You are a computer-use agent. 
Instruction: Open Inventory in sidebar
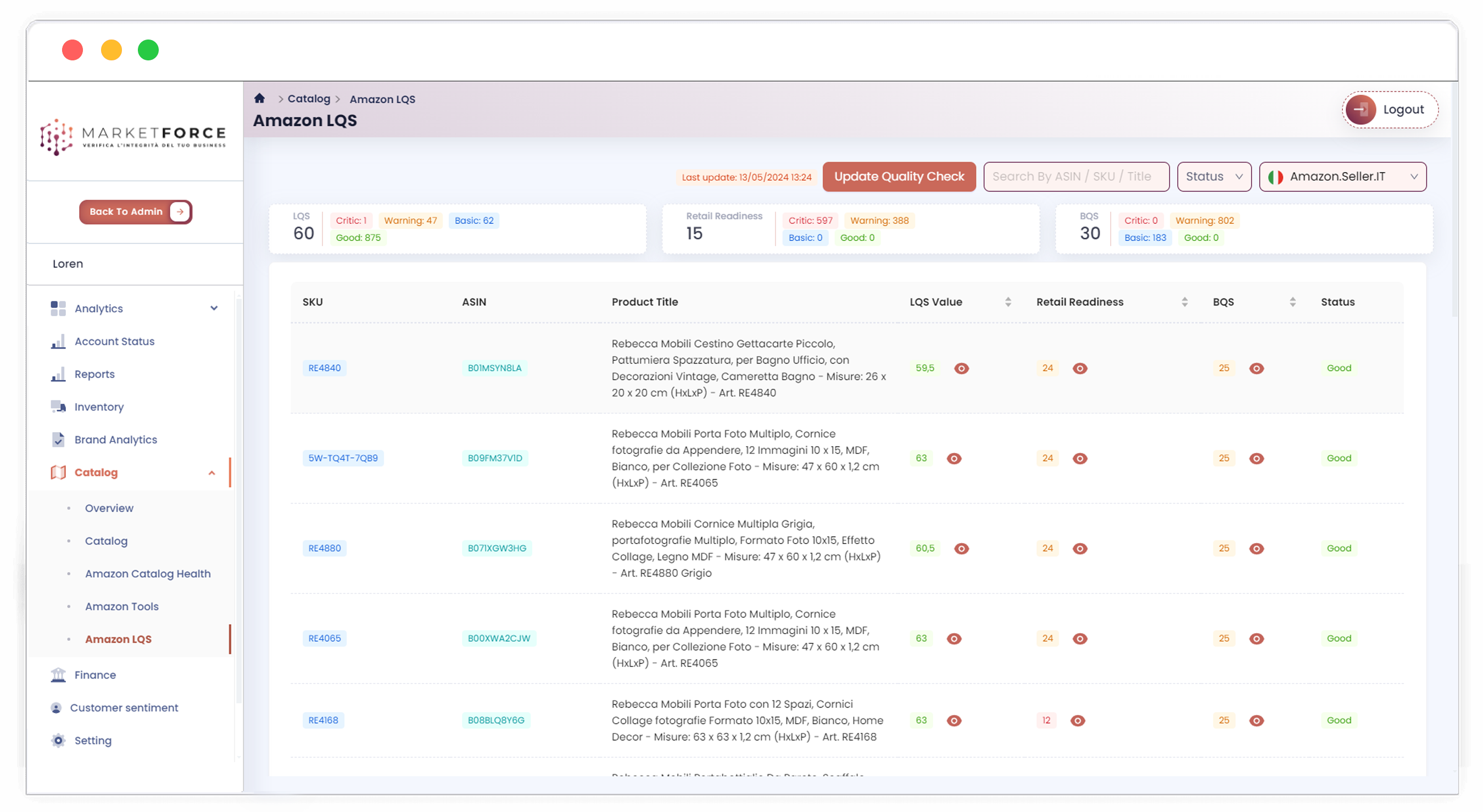99,407
